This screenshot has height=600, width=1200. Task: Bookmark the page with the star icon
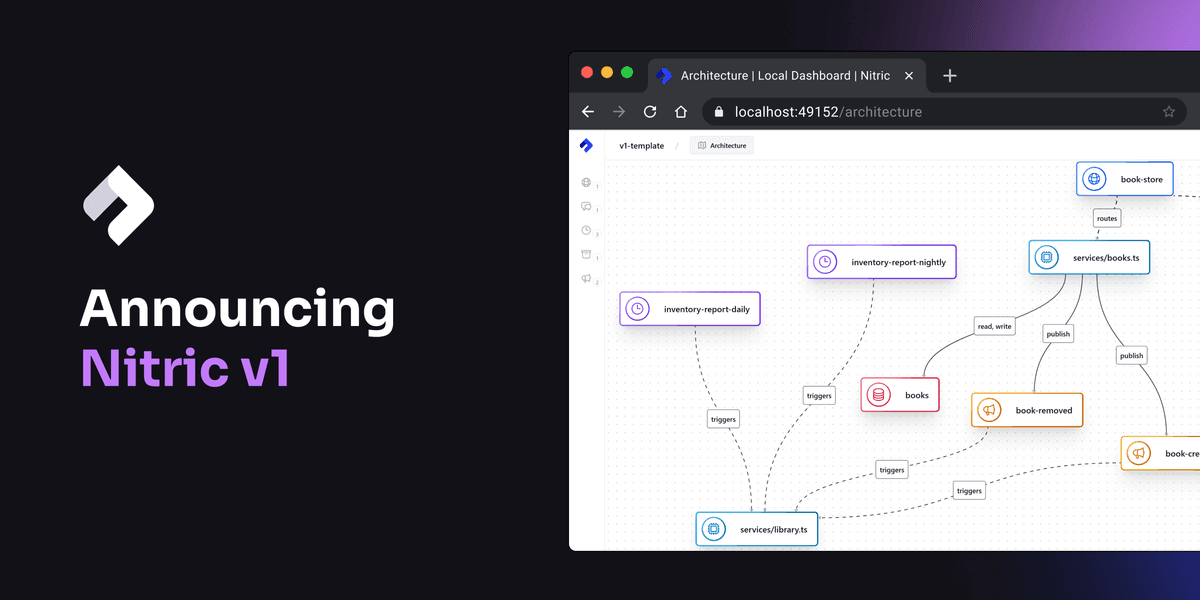(1168, 112)
